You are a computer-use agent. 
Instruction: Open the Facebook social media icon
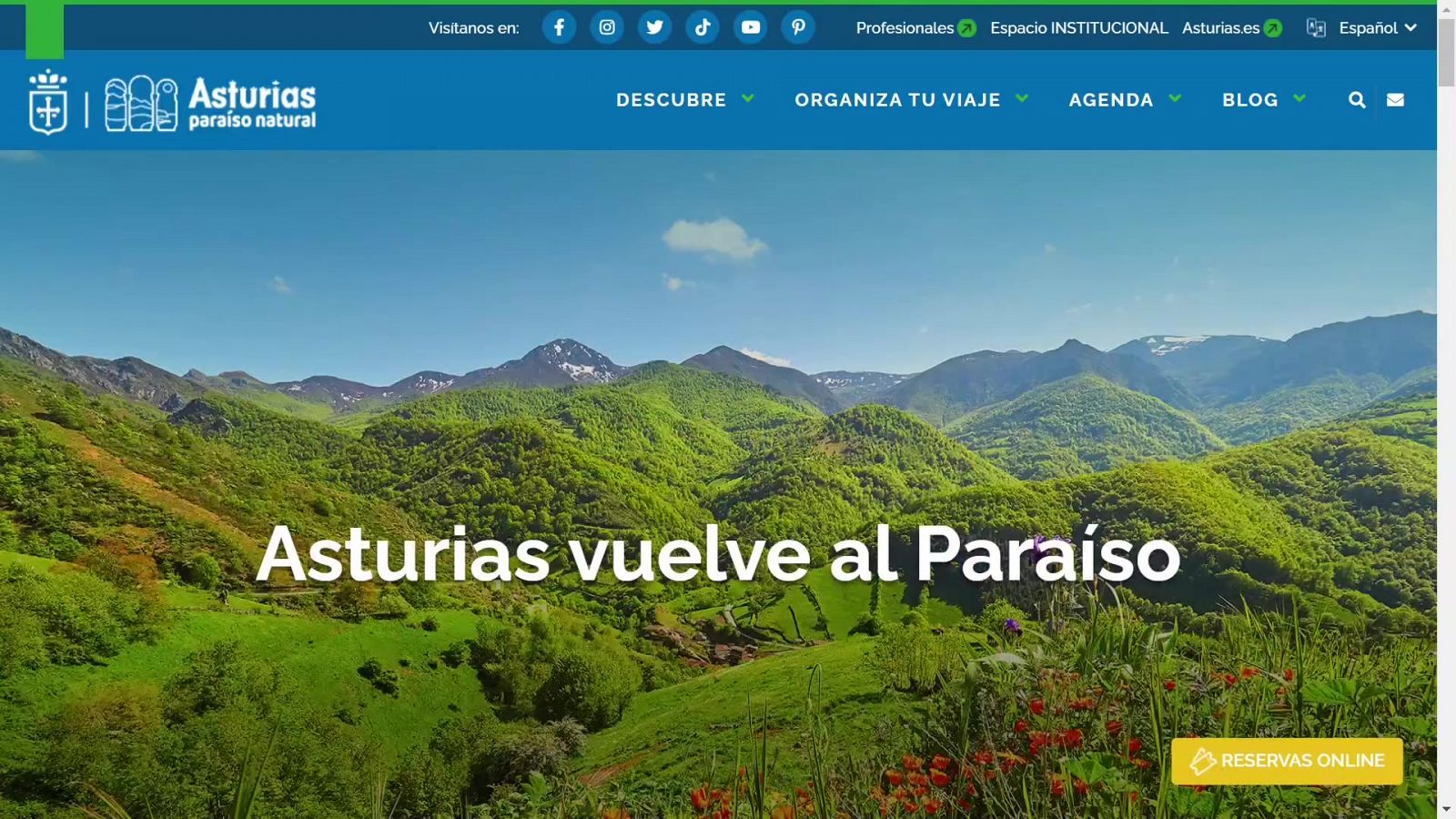[559, 27]
